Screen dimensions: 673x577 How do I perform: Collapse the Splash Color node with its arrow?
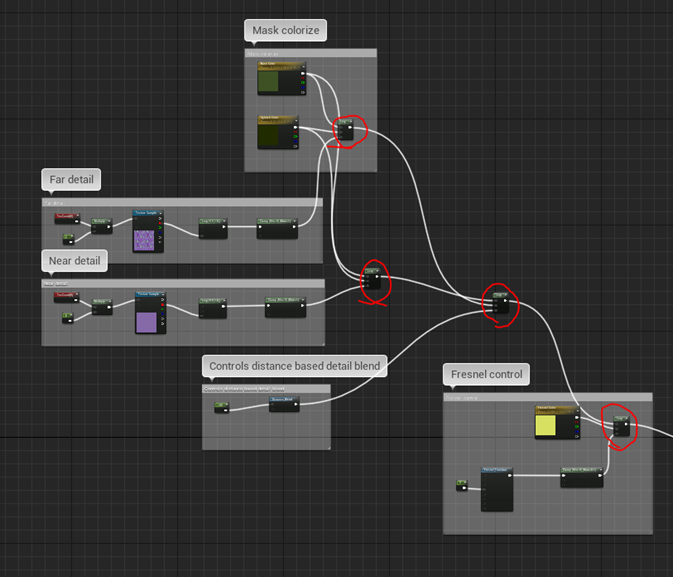296,120
